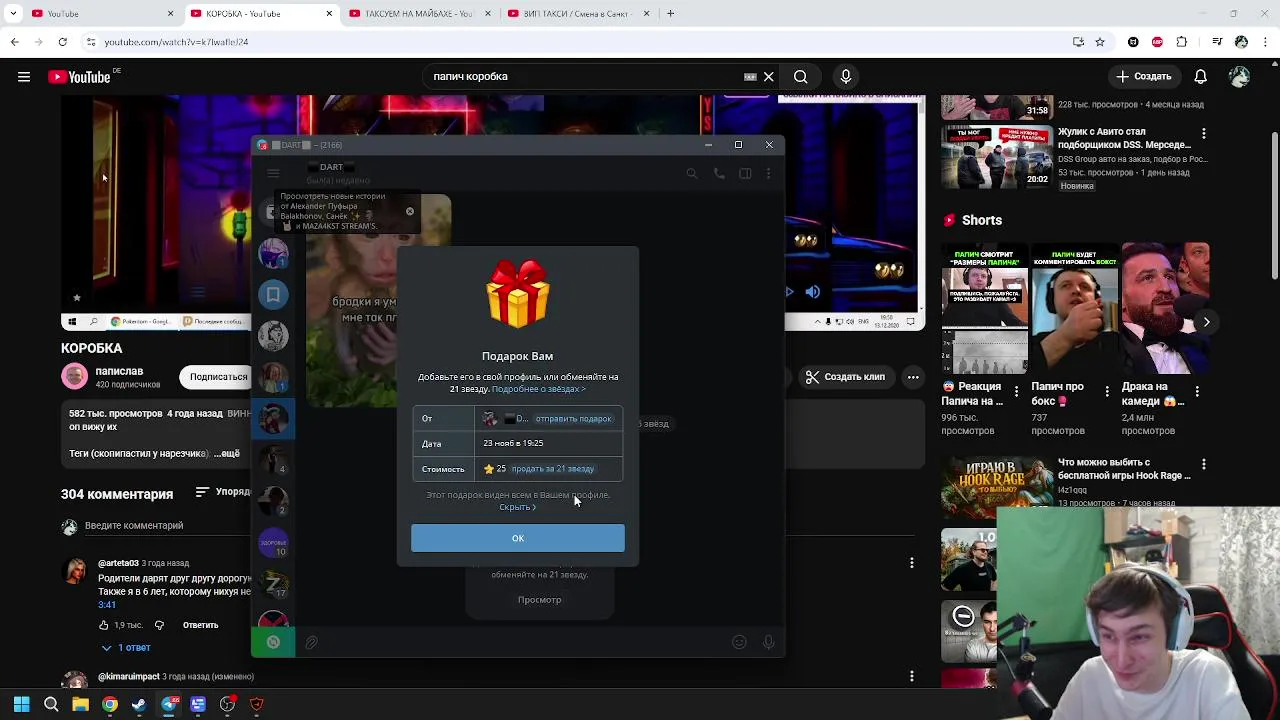Viewport: 1280px width, 720px height.
Task: Reply to @arteta03 with 'Ответить'
Action: pyautogui.click(x=200, y=626)
